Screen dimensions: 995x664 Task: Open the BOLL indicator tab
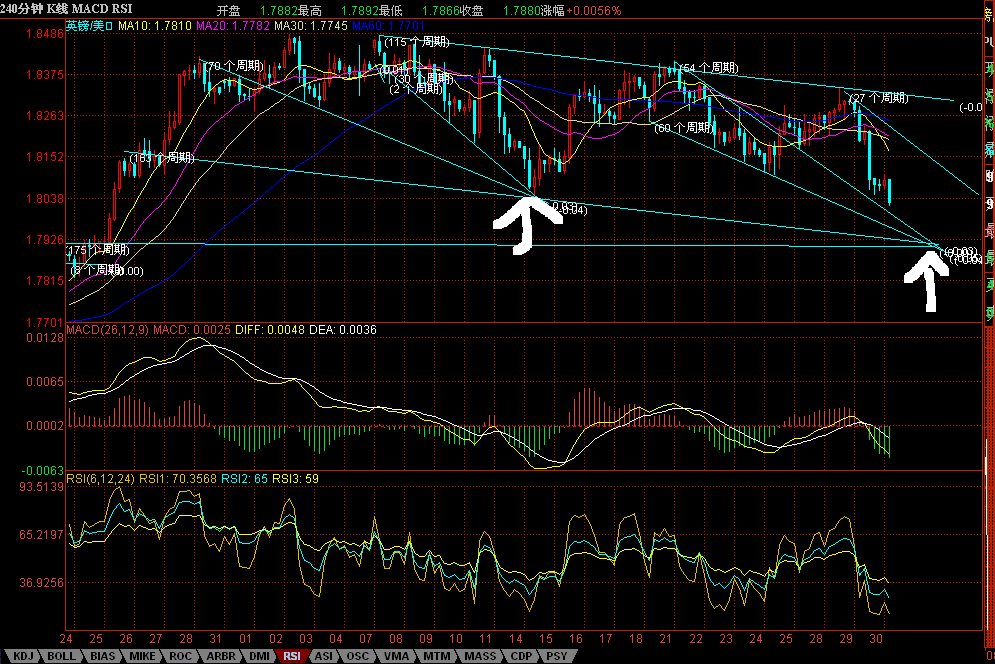(62, 656)
